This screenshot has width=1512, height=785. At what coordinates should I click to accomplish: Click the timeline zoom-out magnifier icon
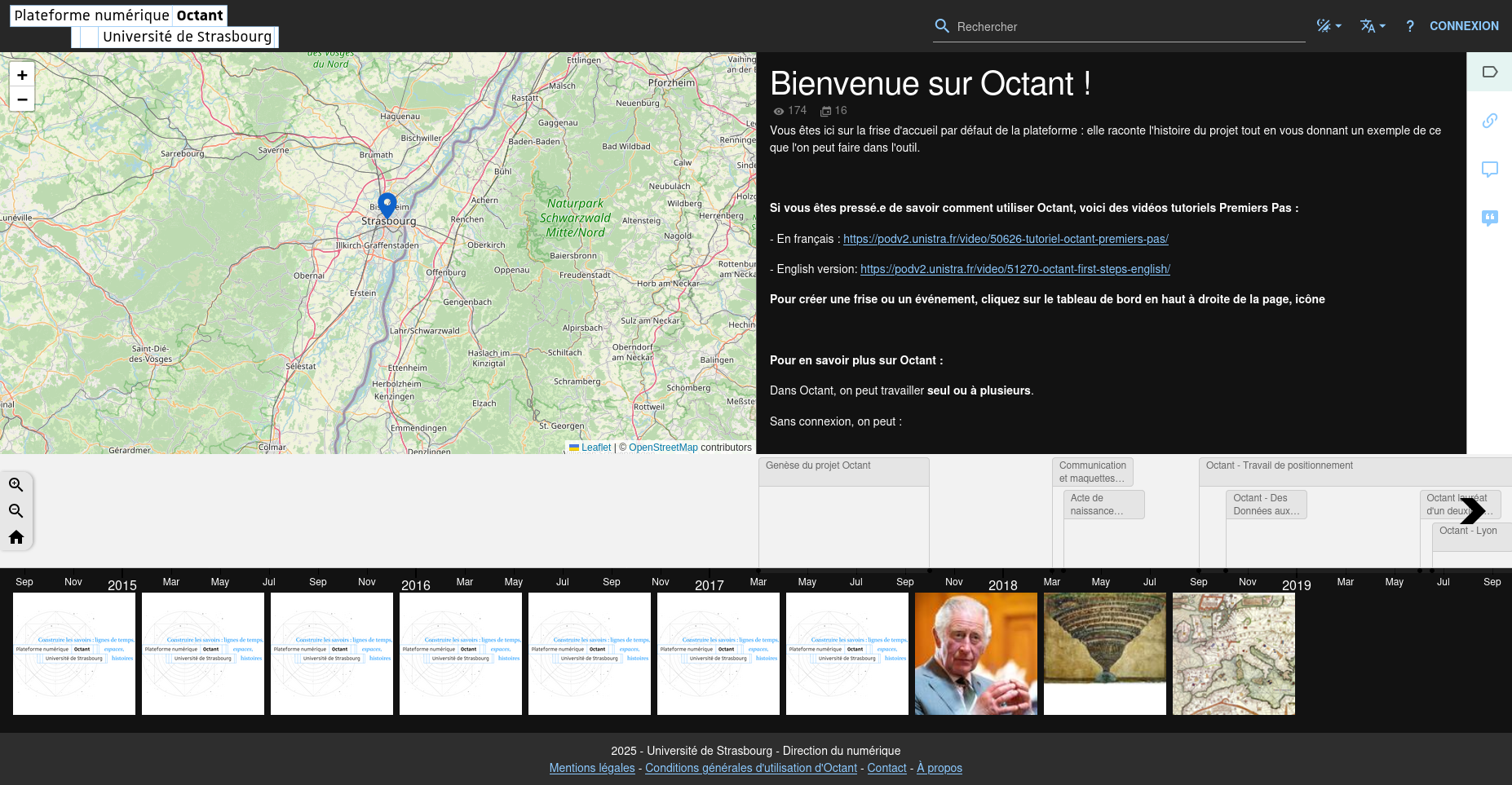coord(16,511)
